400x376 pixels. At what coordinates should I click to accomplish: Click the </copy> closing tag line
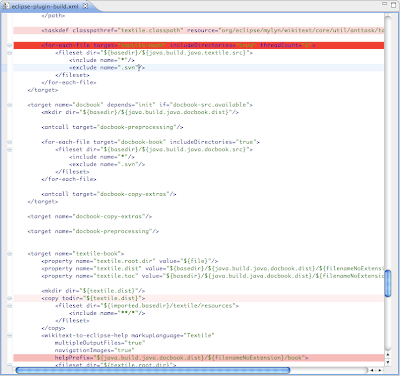click(53, 328)
